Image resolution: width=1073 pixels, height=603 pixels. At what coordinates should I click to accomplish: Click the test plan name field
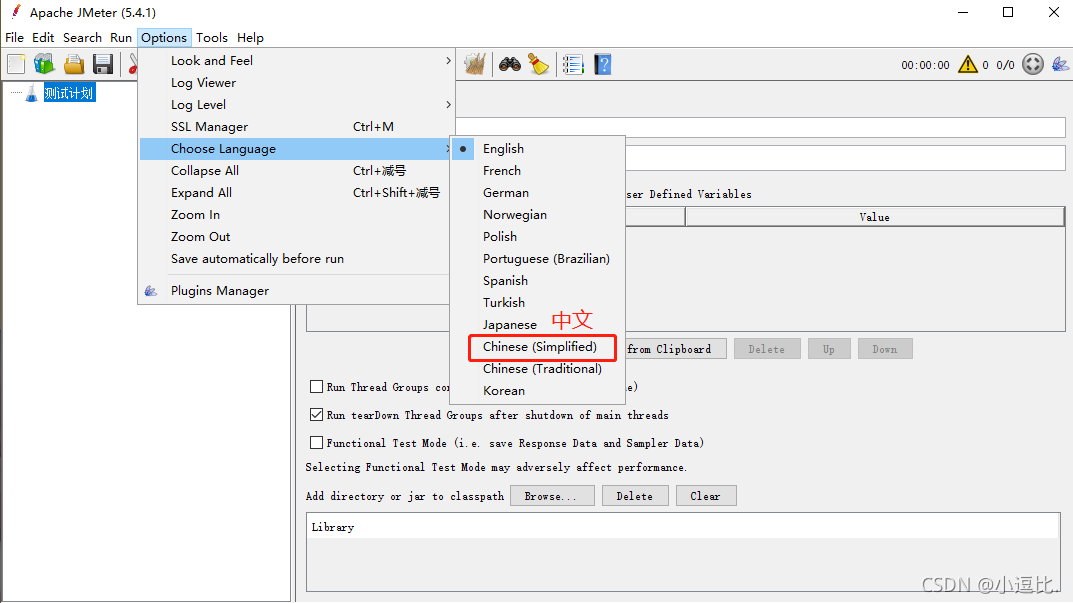point(760,127)
